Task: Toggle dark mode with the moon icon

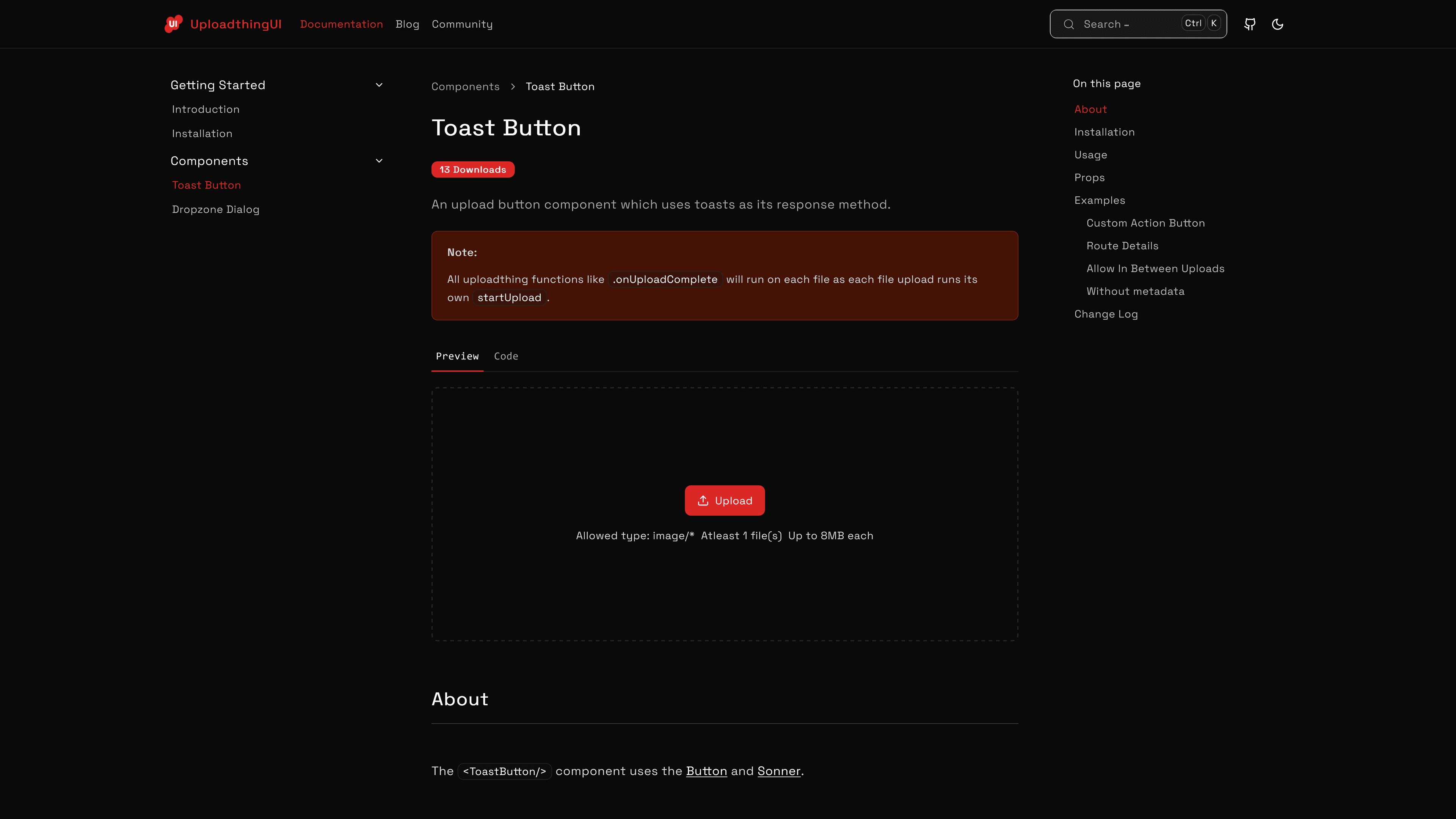Action: tap(1277, 24)
